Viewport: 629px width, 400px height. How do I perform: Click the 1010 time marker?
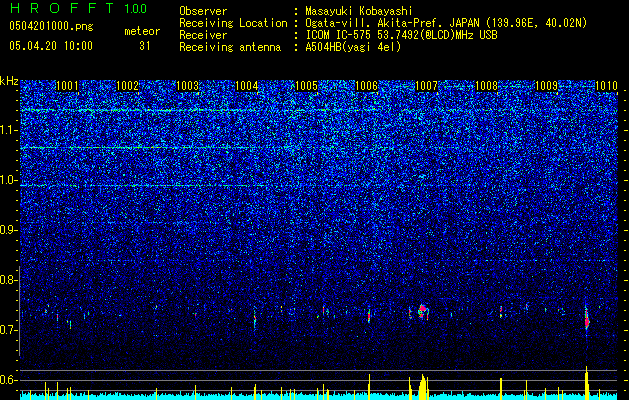[x=606, y=86]
